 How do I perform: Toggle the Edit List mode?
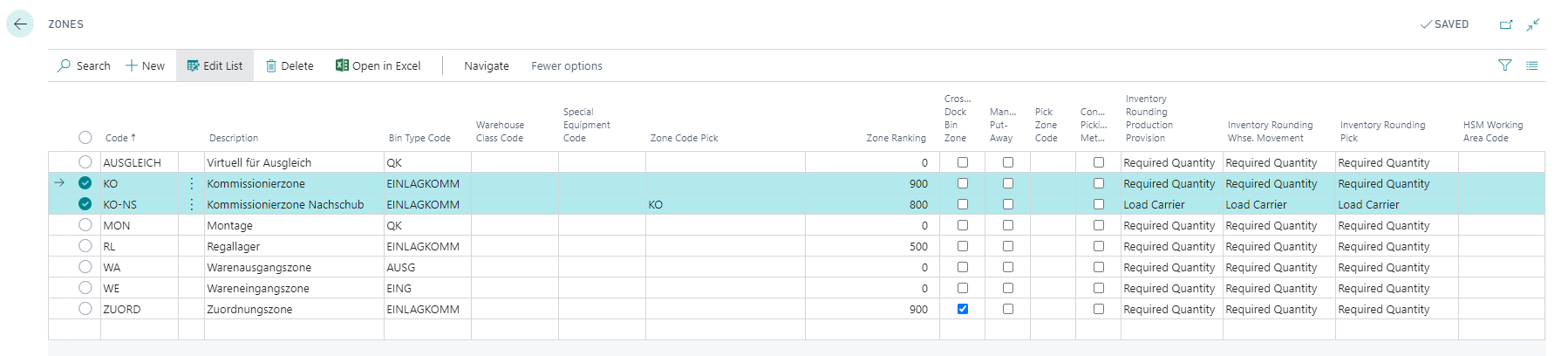(x=215, y=65)
